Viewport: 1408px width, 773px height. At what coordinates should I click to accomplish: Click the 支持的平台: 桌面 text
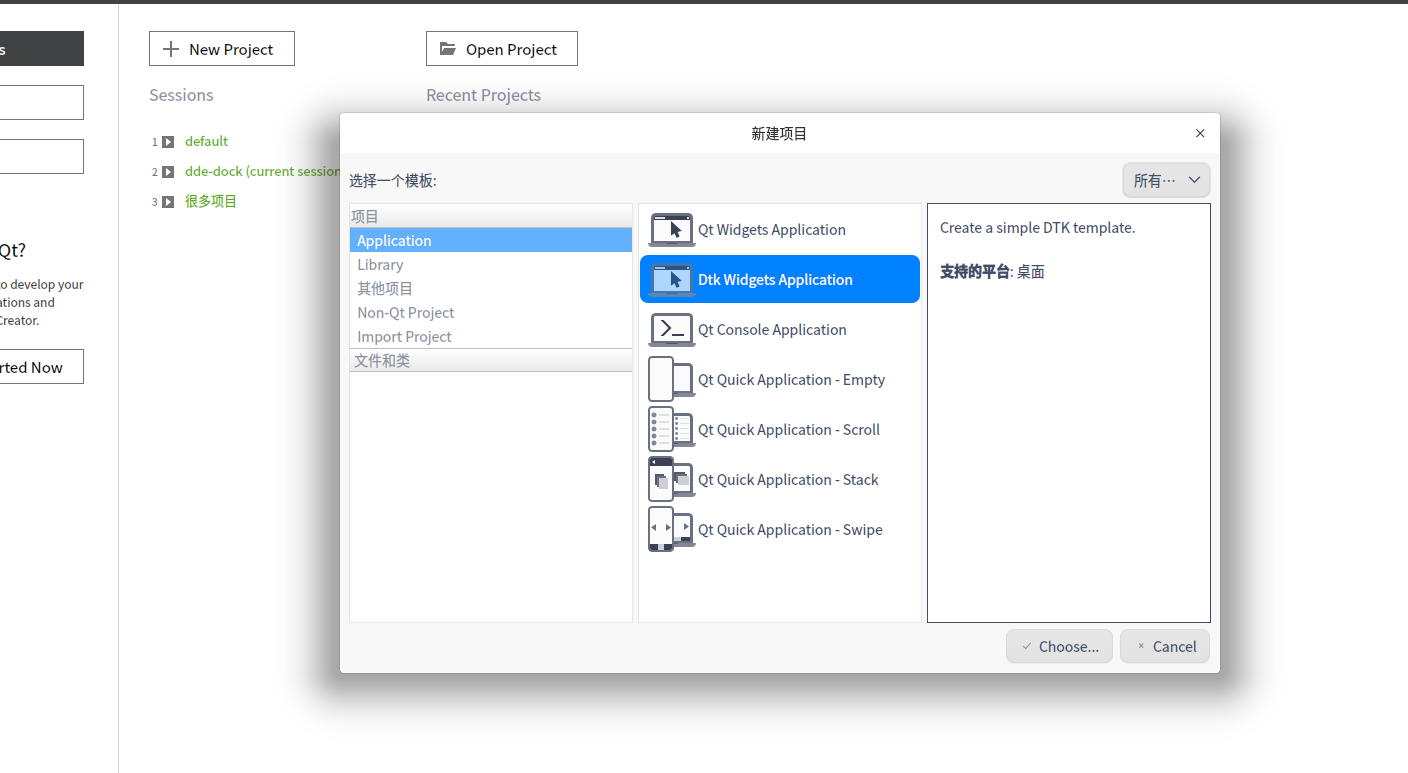(992, 272)
